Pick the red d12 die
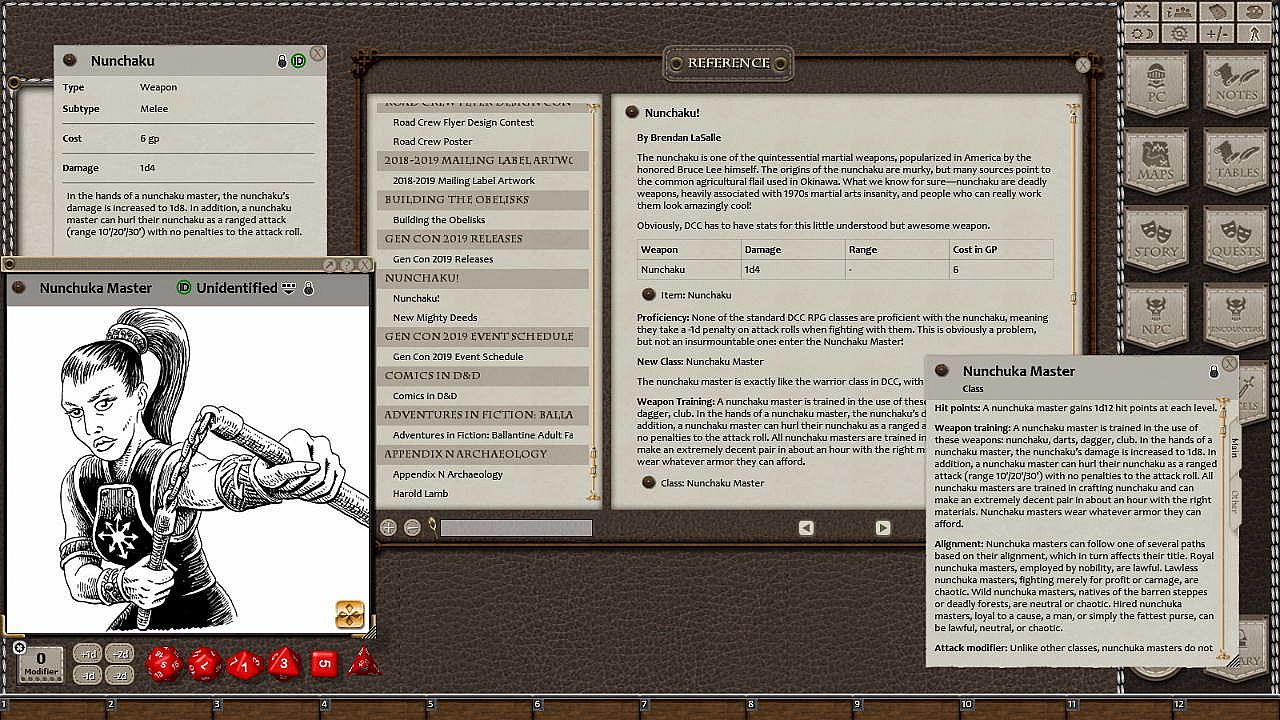 click(x=205, y=663)
